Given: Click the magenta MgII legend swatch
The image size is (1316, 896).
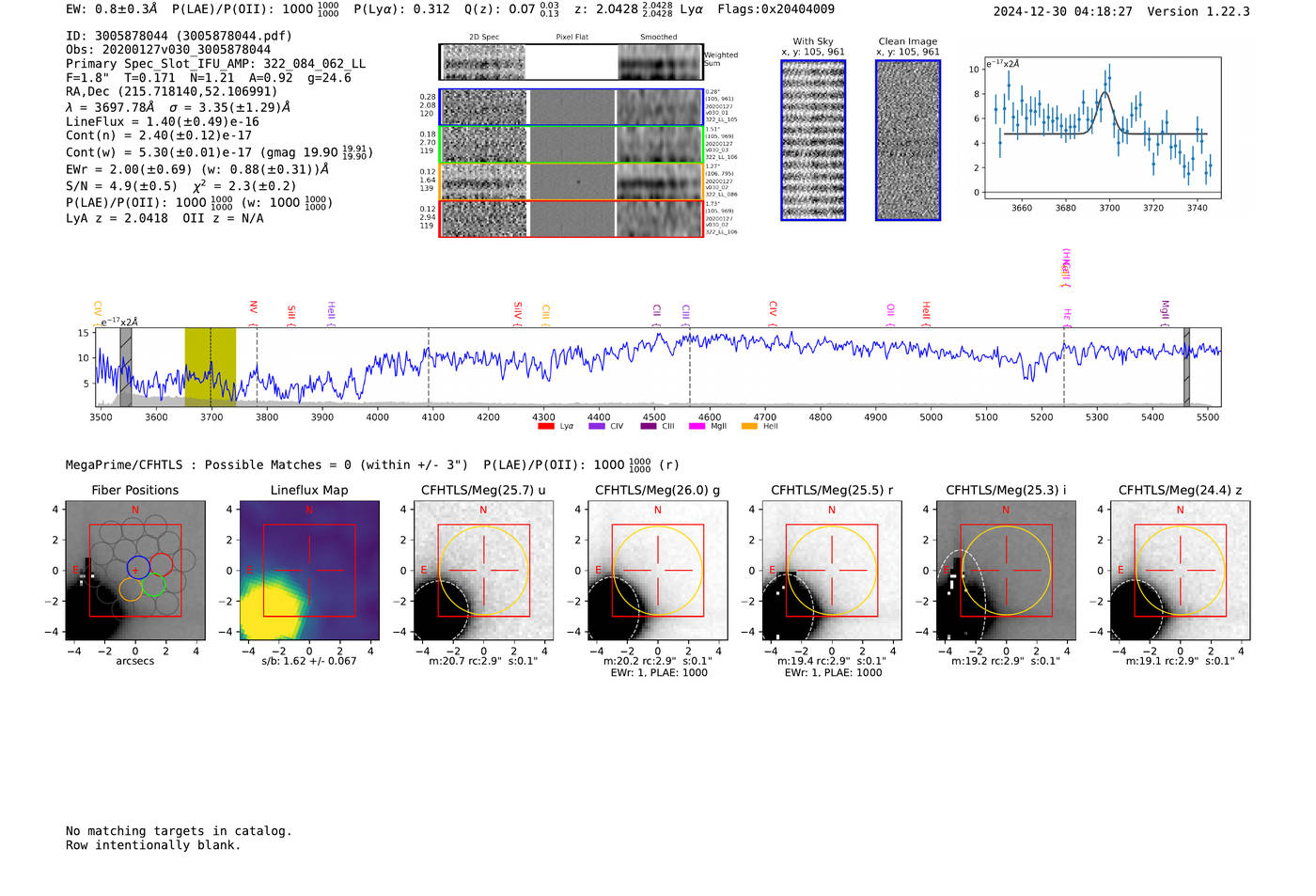Looking at the screenshot, I should (697, 427).
